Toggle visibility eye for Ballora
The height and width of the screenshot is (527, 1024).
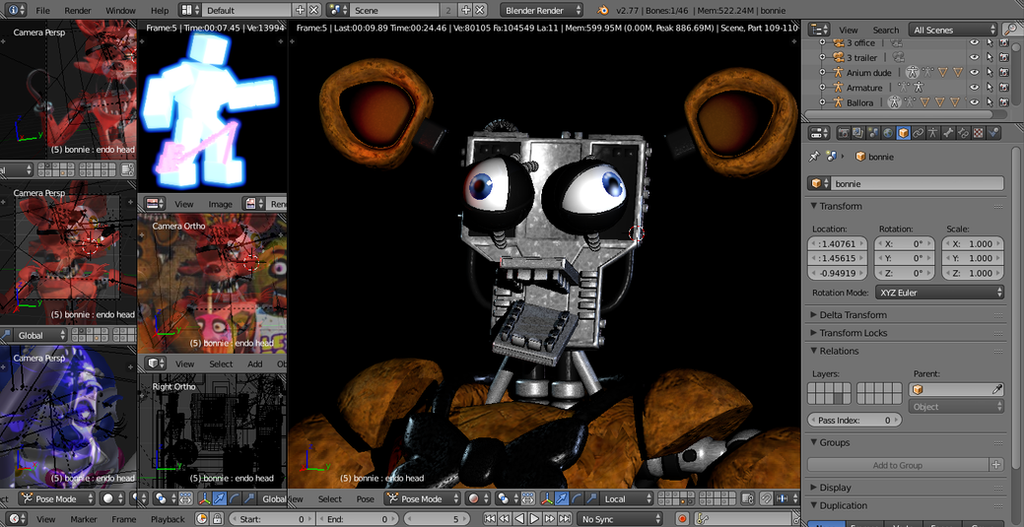[x=974, y=103]
